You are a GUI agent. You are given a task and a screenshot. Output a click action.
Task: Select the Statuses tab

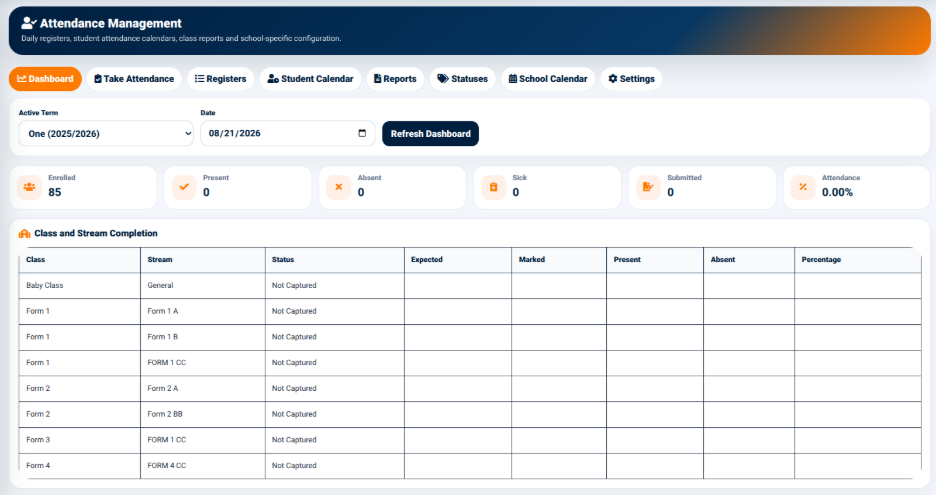pyautogui.click(x=463, y=79)
